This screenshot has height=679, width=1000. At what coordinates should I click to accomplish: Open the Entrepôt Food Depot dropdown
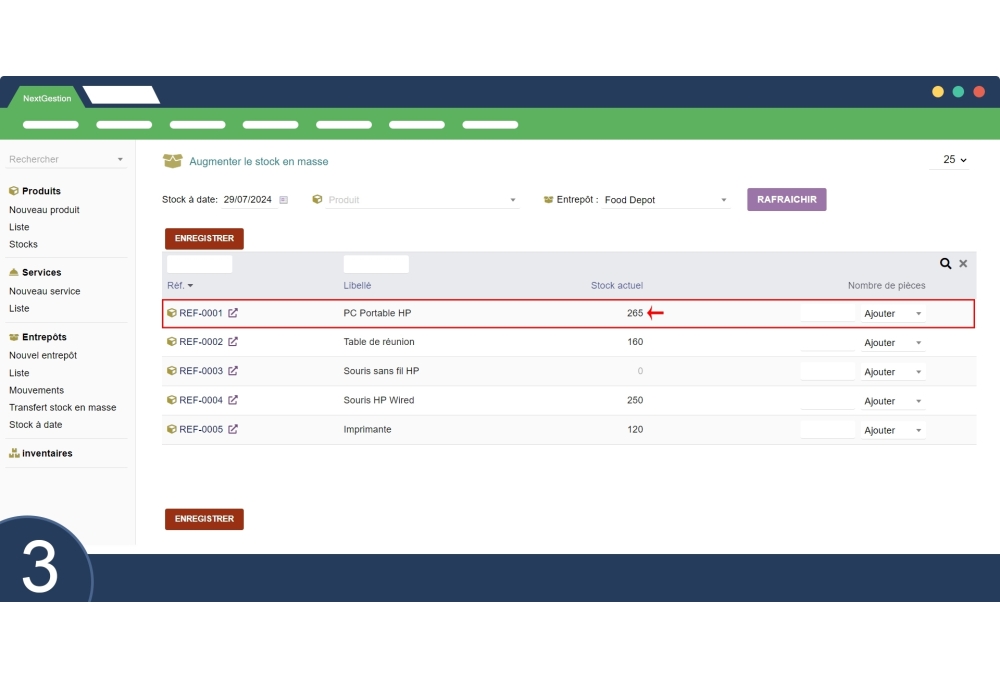[724, 200]
